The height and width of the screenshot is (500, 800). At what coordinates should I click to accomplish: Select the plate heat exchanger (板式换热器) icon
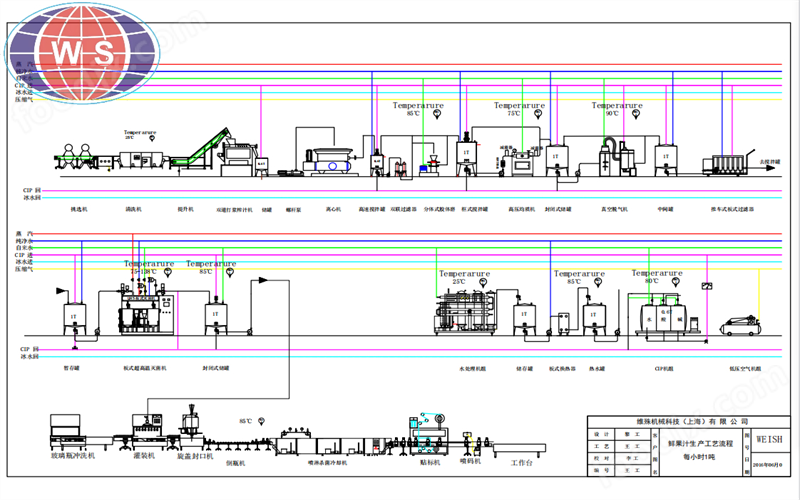[x=561, y=320]
